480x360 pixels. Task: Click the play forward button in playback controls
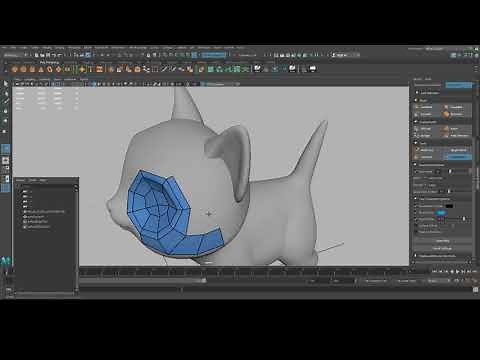click(x=457, y=272)
